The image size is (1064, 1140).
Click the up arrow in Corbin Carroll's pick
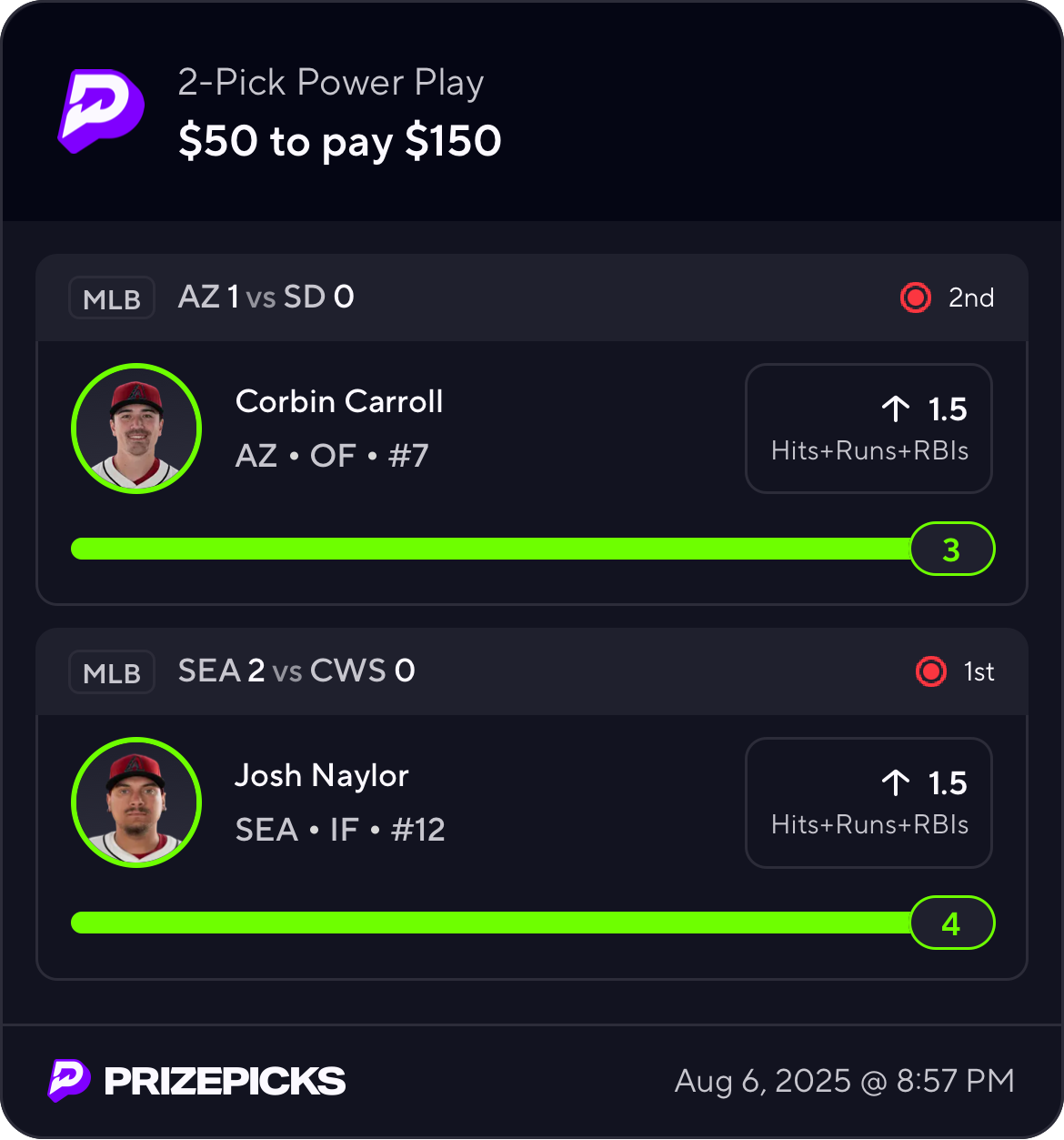pos(896,409)
